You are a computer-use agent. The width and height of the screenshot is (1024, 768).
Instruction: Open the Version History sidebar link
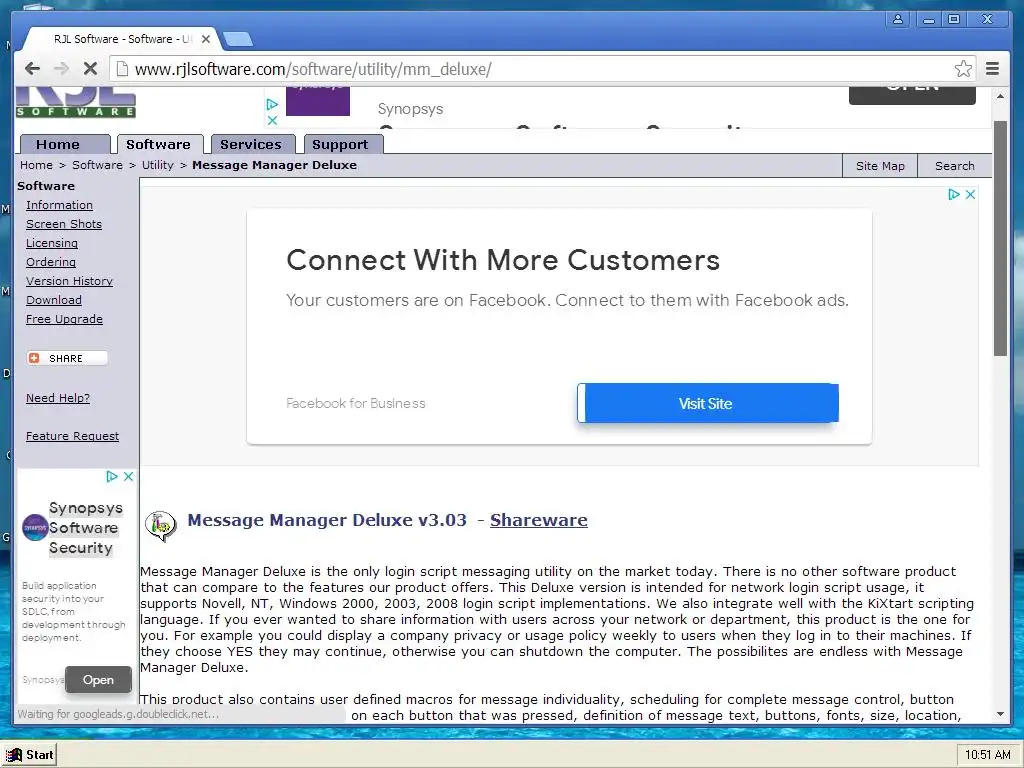(x=69, y=281)
